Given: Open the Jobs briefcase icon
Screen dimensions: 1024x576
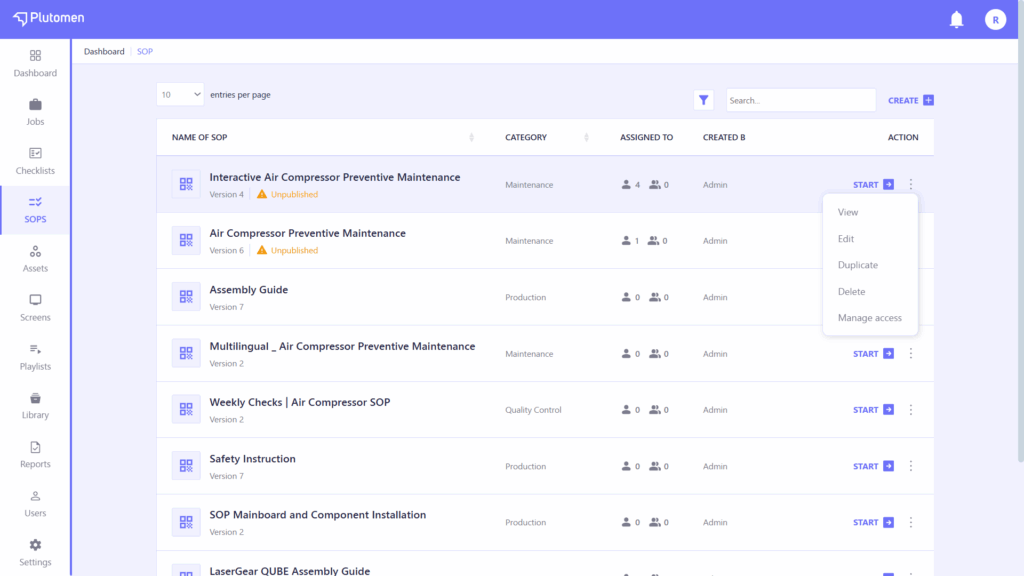Looking at the screenshot, I should tap(35, 104).
